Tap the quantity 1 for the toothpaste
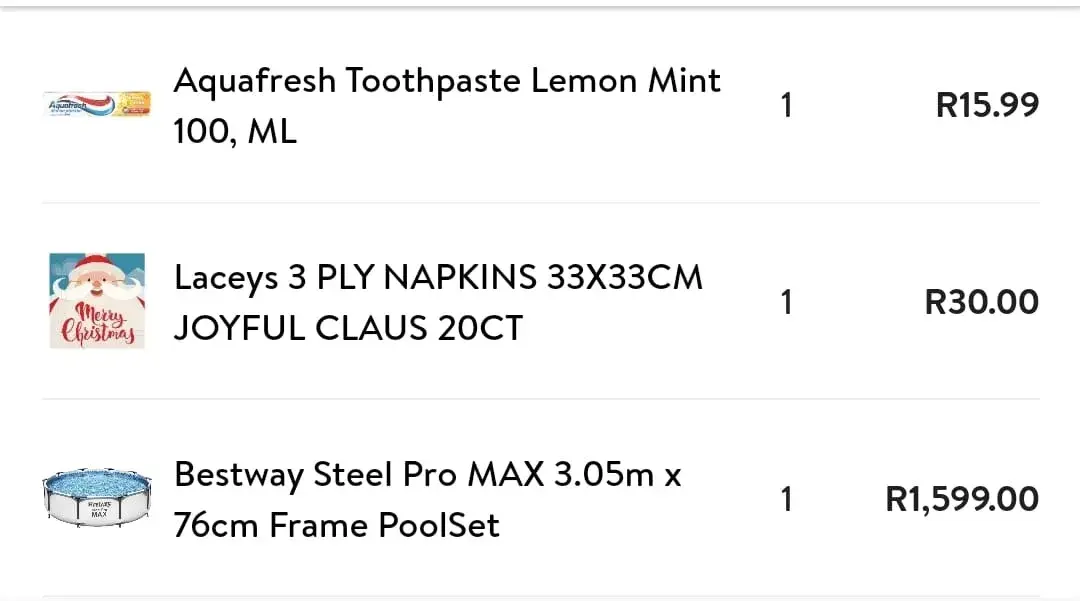This screenshot has height=601, width=1080. click(x=786, y=105)
